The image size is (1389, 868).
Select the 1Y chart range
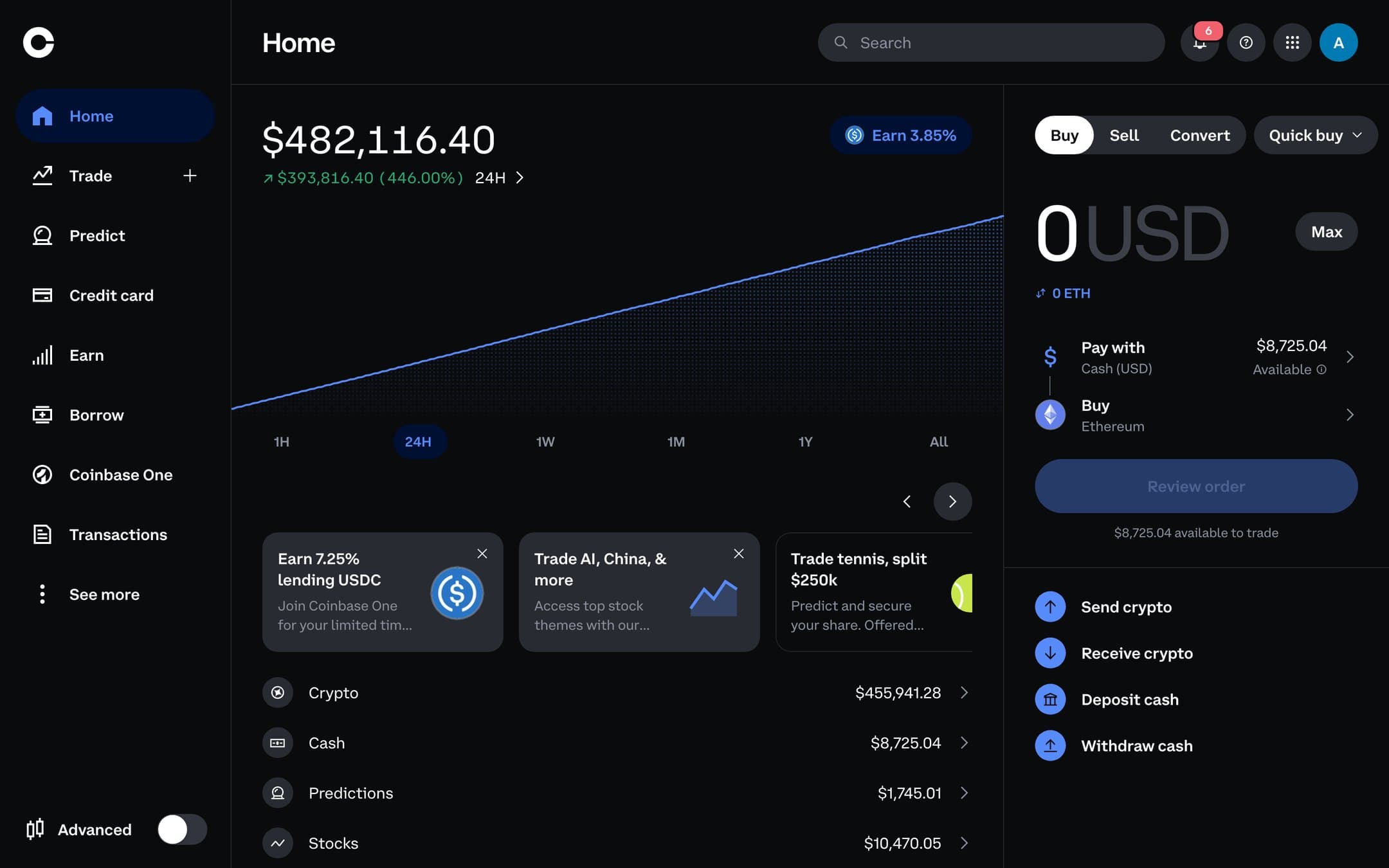[x=805, y=442]
